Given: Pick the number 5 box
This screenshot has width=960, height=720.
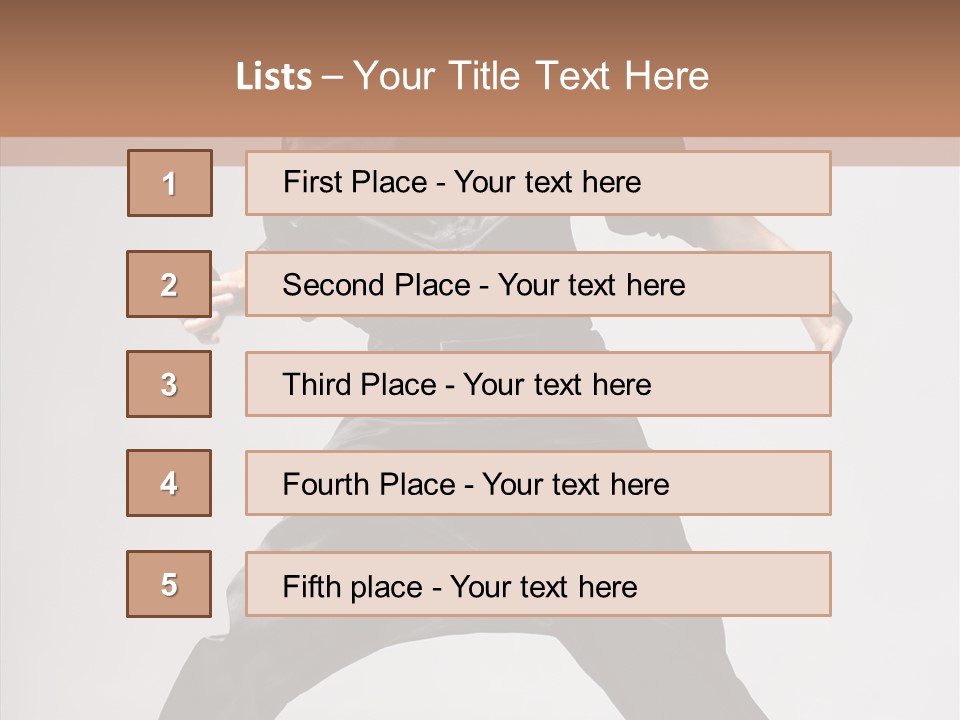Looking at the screenshot, I should [169, 584].
